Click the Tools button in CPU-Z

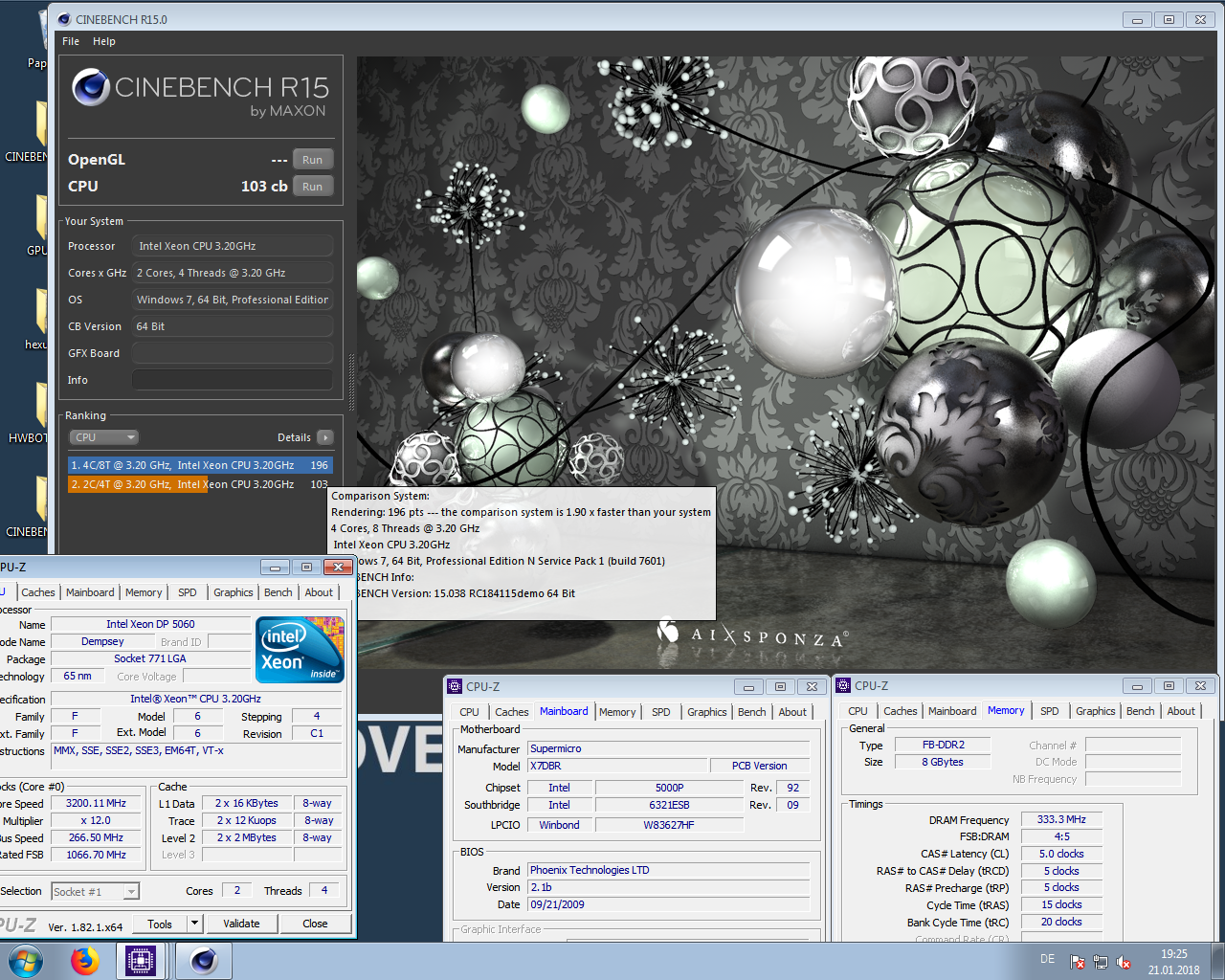pos(160,924)
